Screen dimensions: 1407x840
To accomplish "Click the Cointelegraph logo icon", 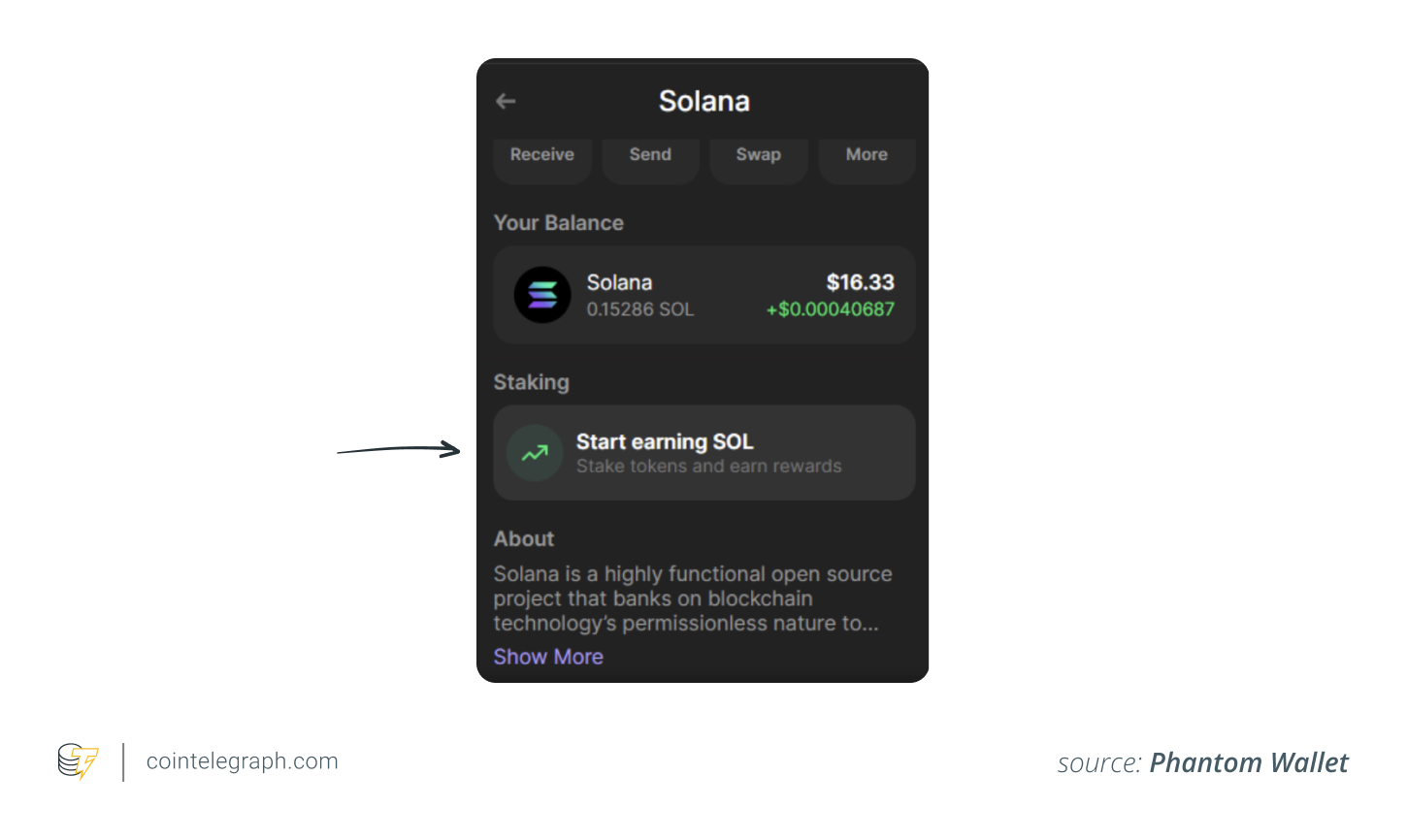I will 77,761.
